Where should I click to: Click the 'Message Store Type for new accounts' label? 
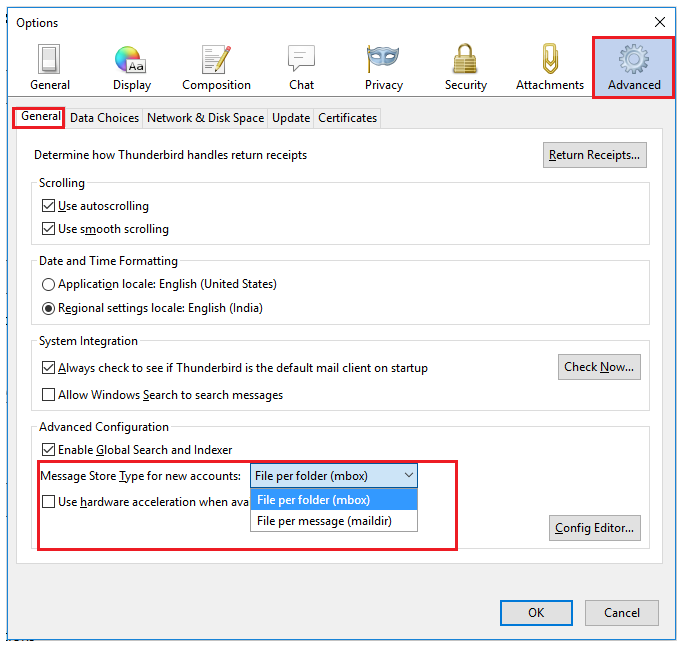coord(140,476)
